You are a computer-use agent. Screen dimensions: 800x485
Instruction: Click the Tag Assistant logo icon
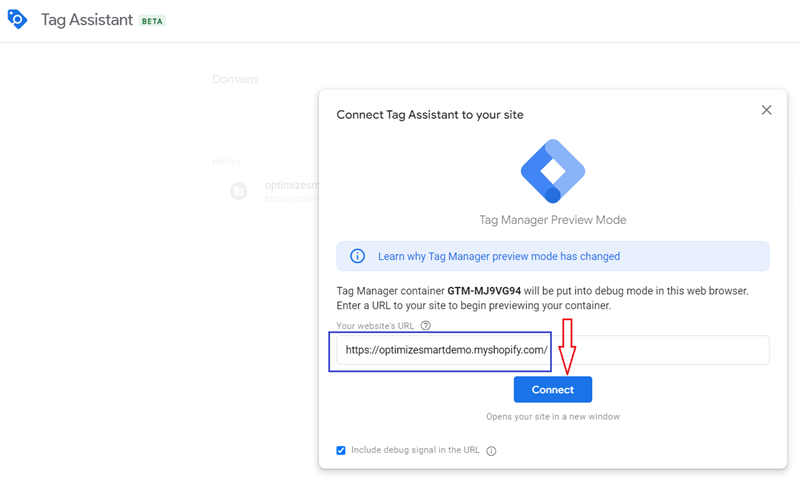17,19
